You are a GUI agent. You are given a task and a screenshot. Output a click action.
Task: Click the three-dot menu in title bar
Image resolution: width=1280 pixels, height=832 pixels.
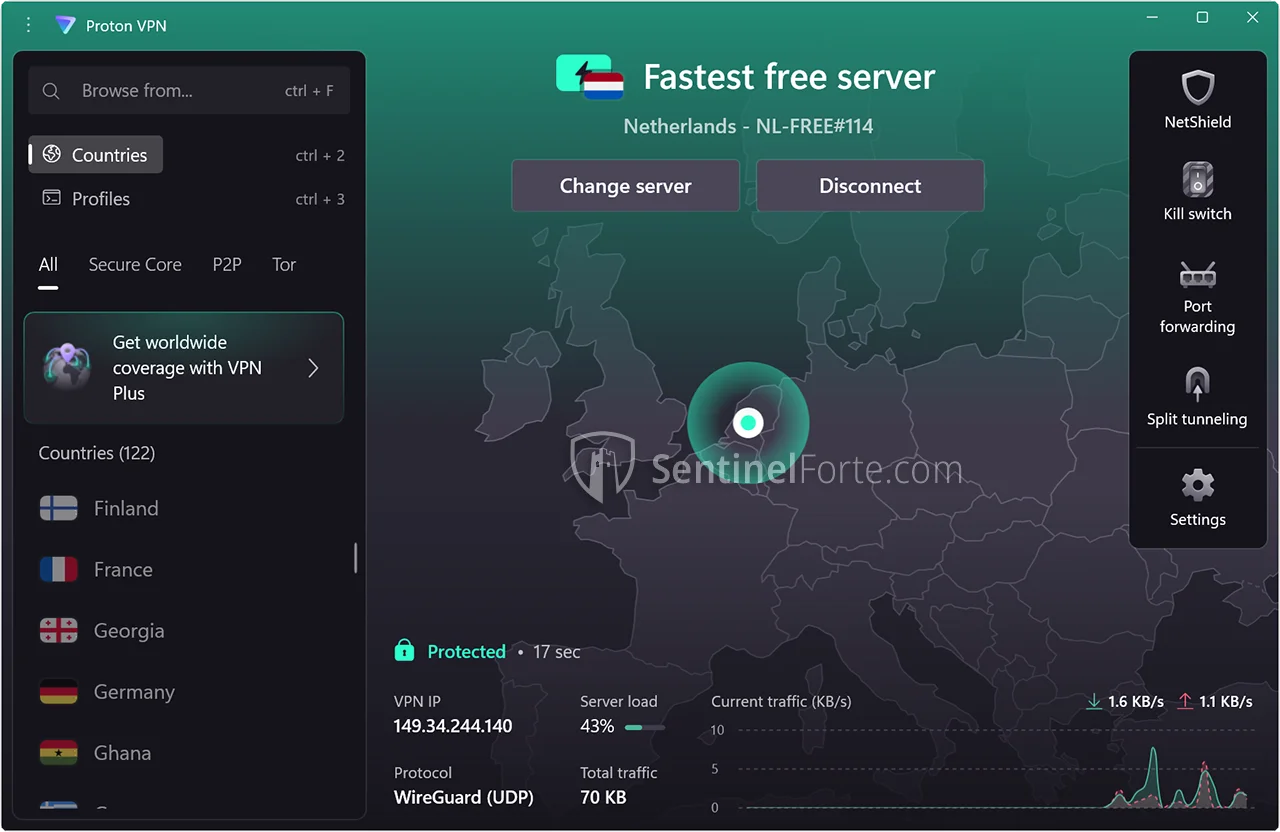click(x=28, y=25)
